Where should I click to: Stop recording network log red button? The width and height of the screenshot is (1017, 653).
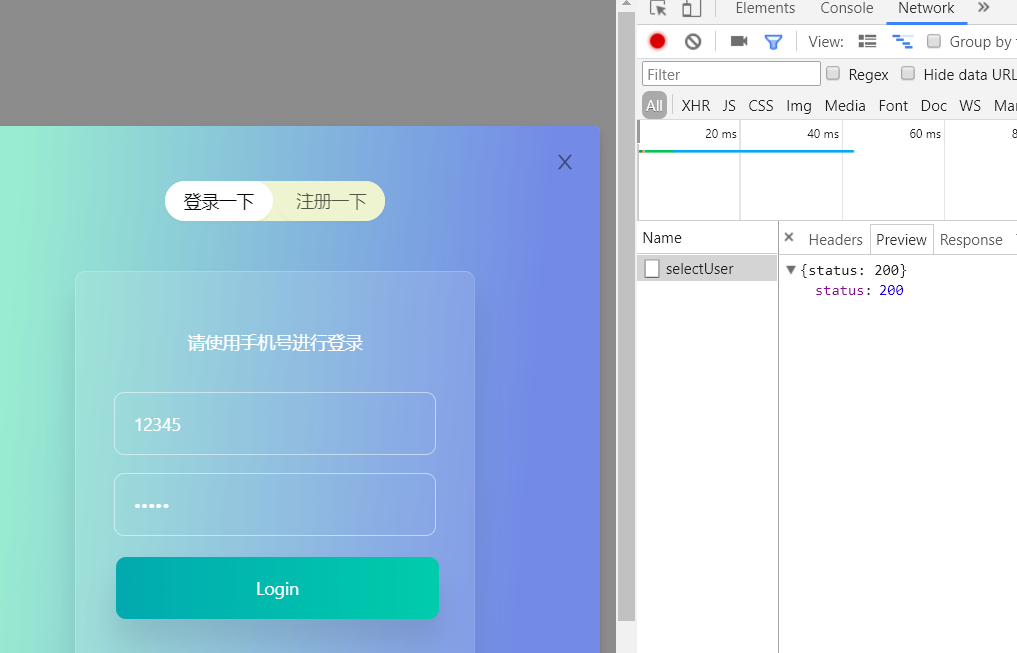657,42
